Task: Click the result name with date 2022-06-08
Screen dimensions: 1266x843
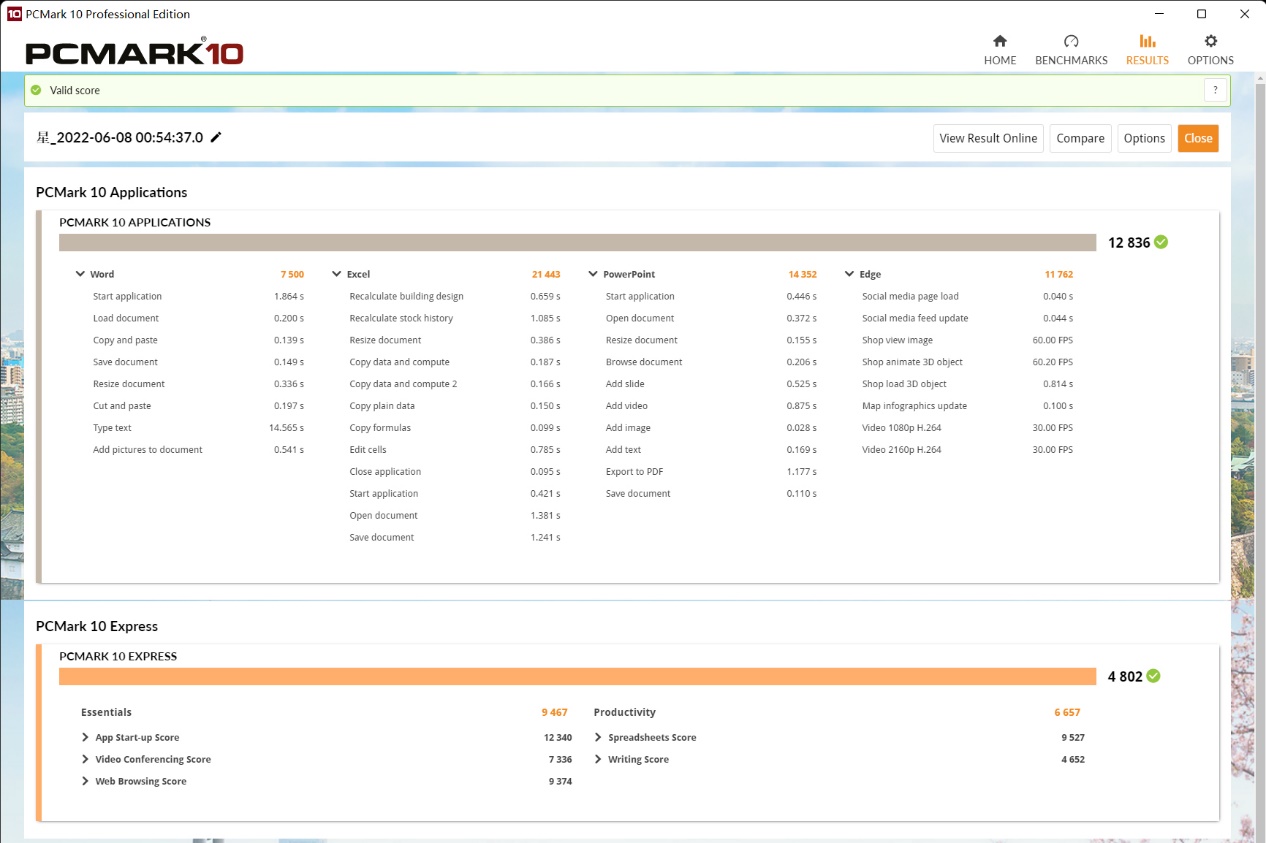Action: [119, 138]
